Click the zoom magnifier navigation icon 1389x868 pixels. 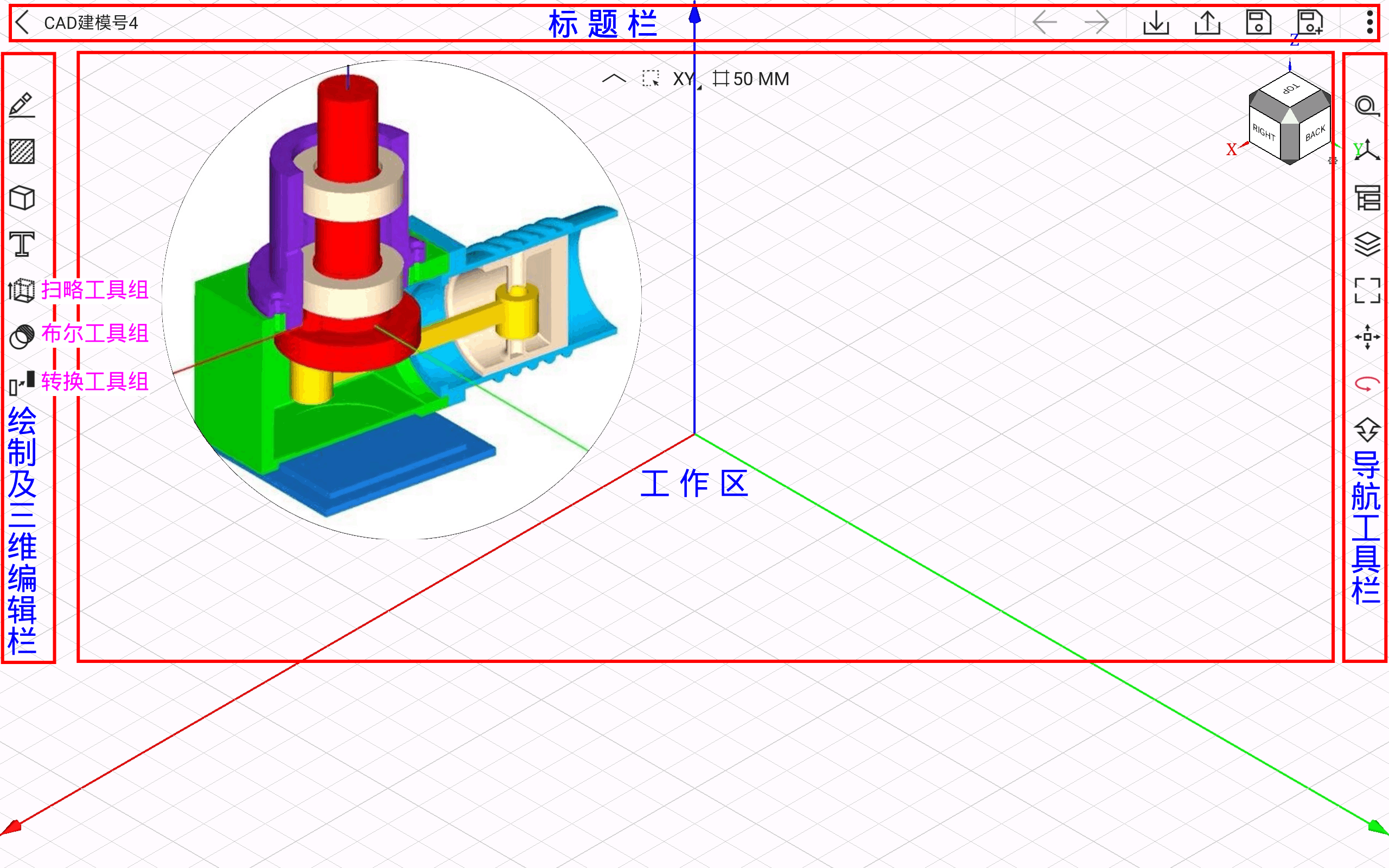pos(1366,106)
